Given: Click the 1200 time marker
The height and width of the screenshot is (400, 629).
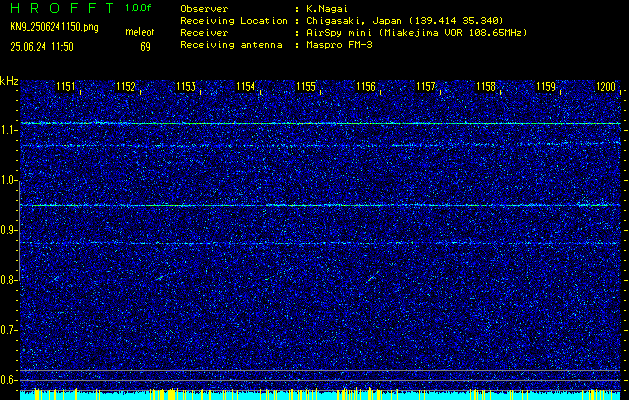Looking at the screenshot, I should coord(606,86).
